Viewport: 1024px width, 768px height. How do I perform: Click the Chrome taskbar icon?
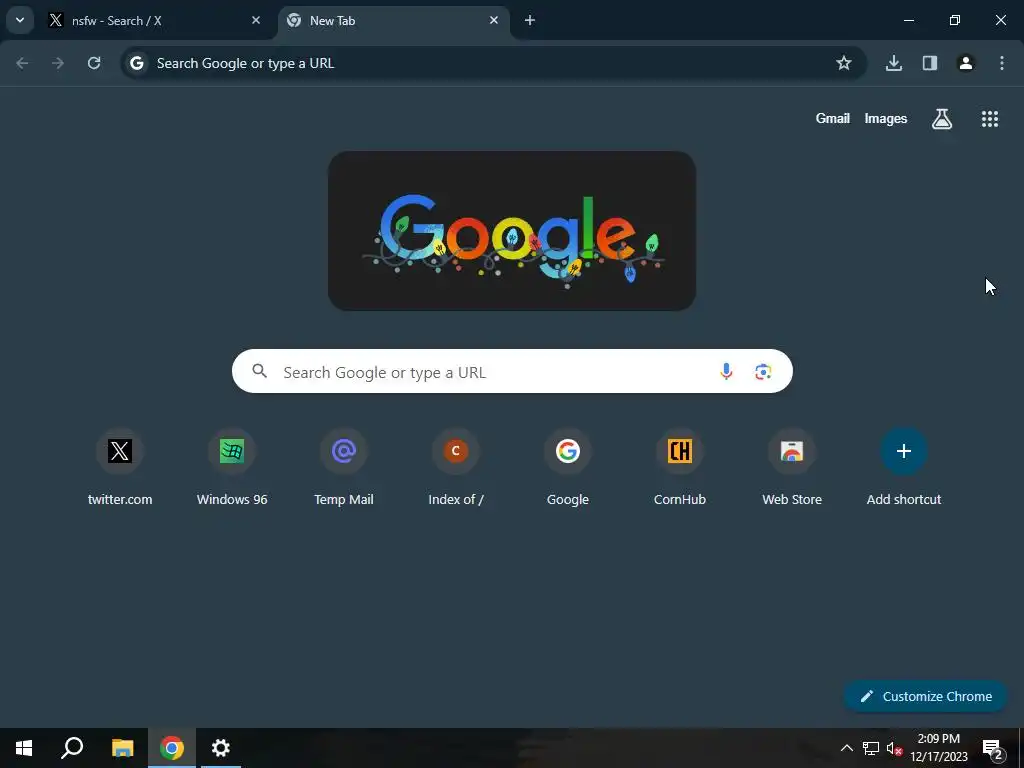point(172,748)
